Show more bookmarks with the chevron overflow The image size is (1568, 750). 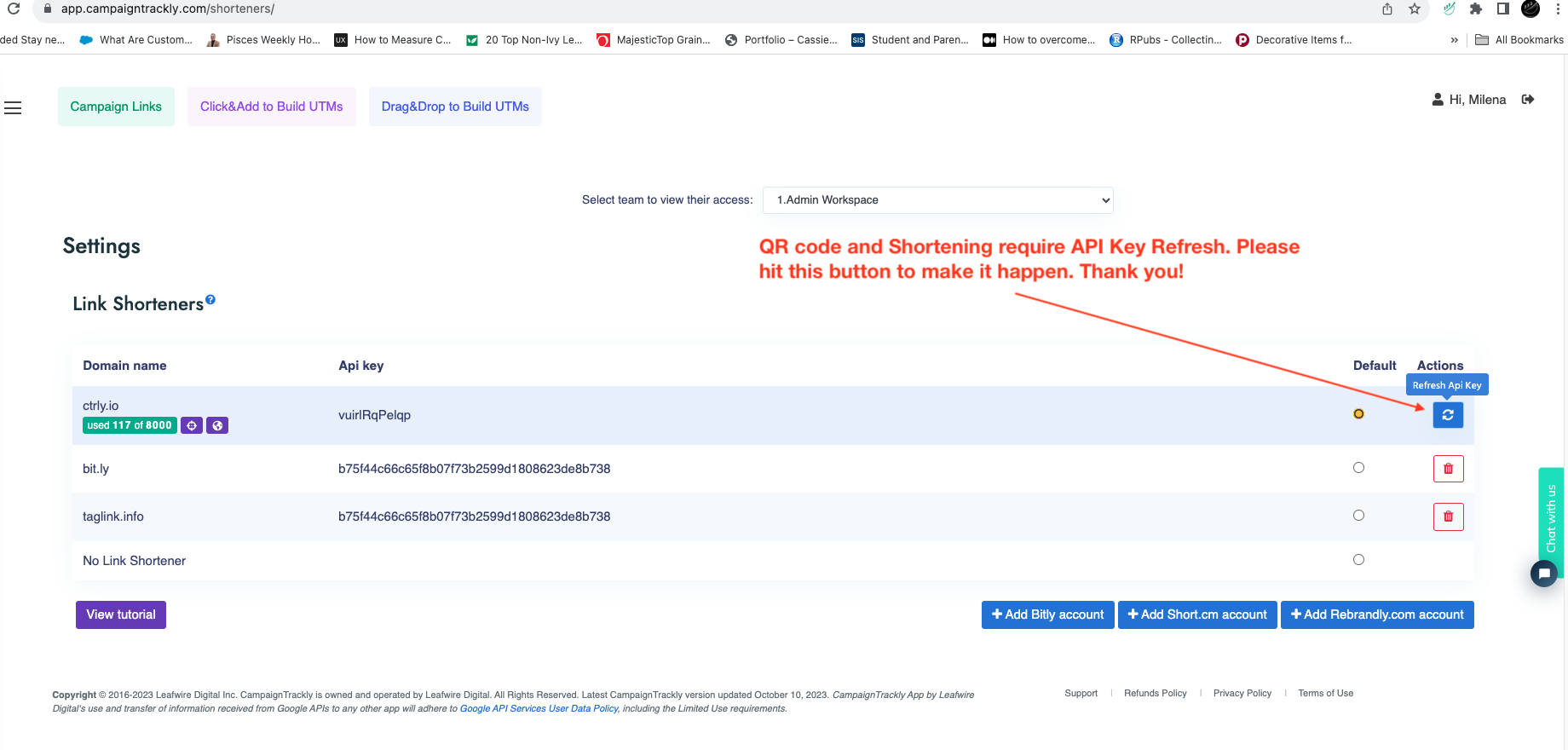click(x=1454, y=40)
